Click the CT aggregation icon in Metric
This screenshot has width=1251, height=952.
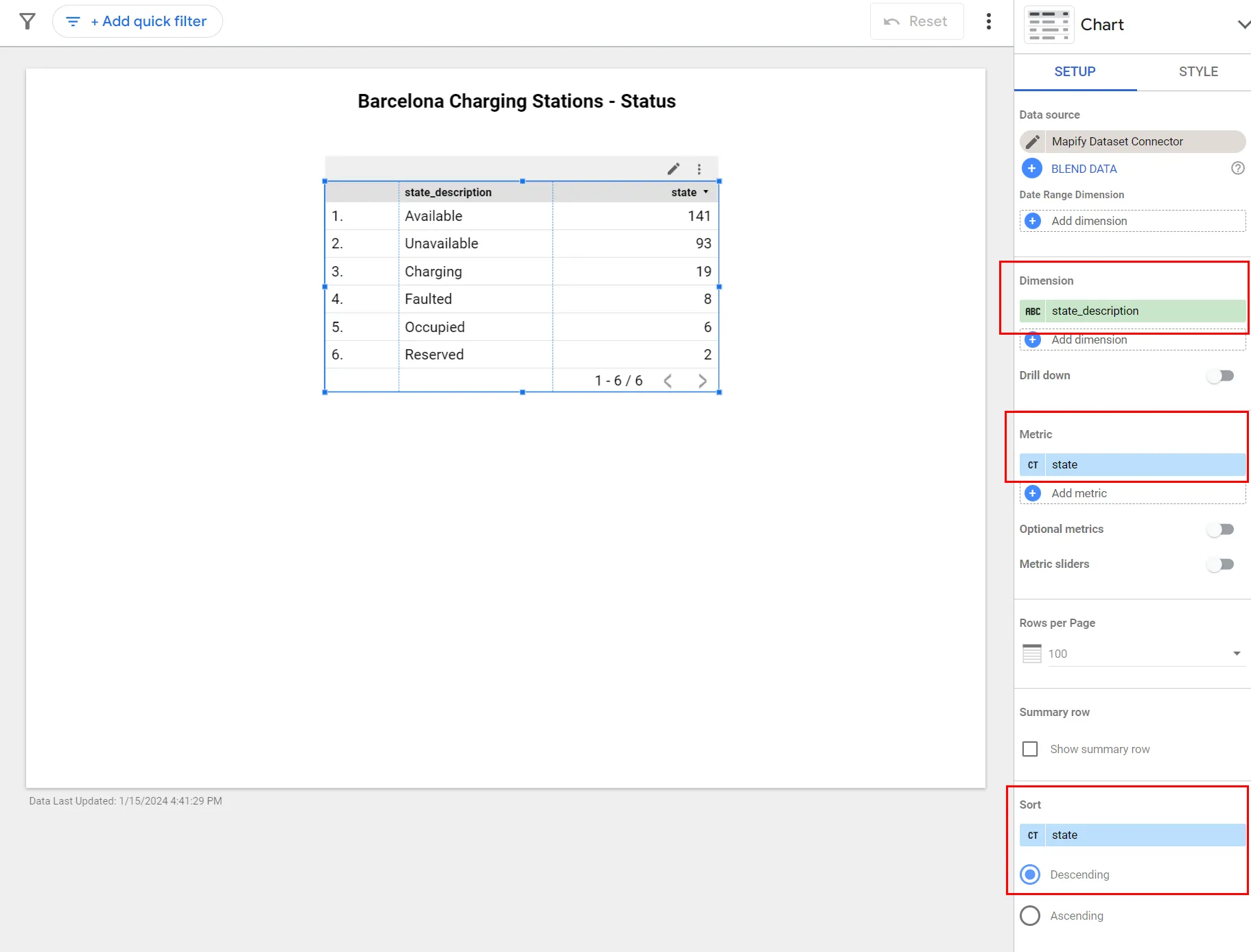pyautogui.click(x=1033, y=464)
